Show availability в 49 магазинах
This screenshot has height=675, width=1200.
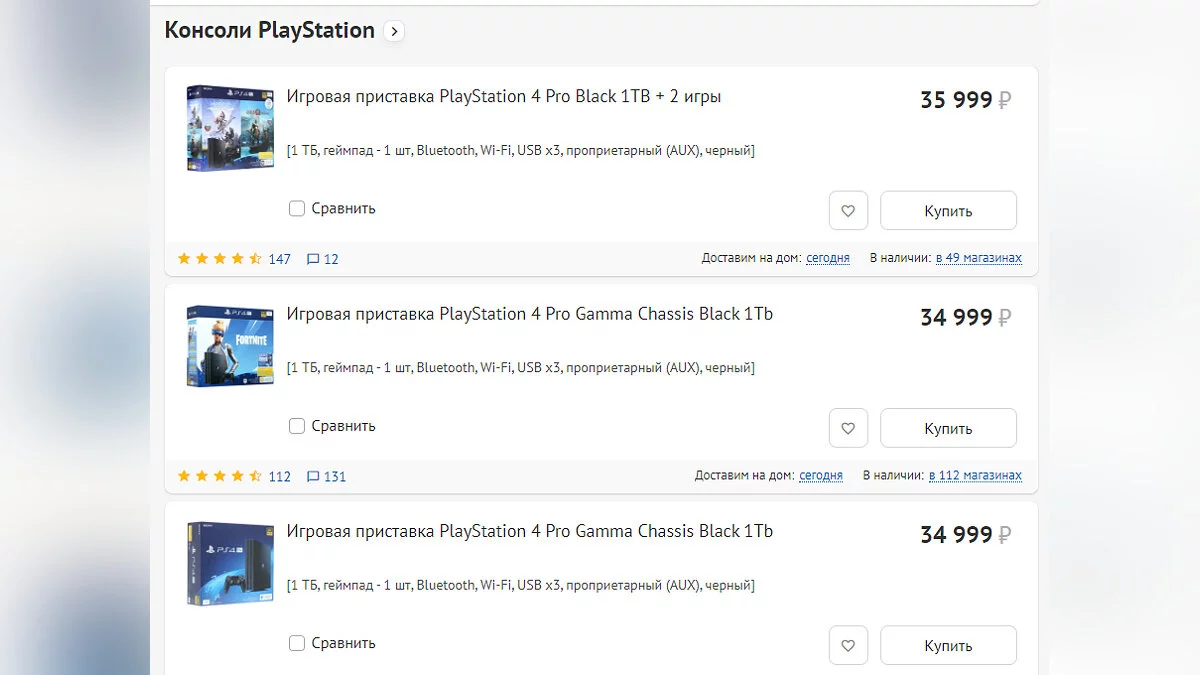[979, 258]
